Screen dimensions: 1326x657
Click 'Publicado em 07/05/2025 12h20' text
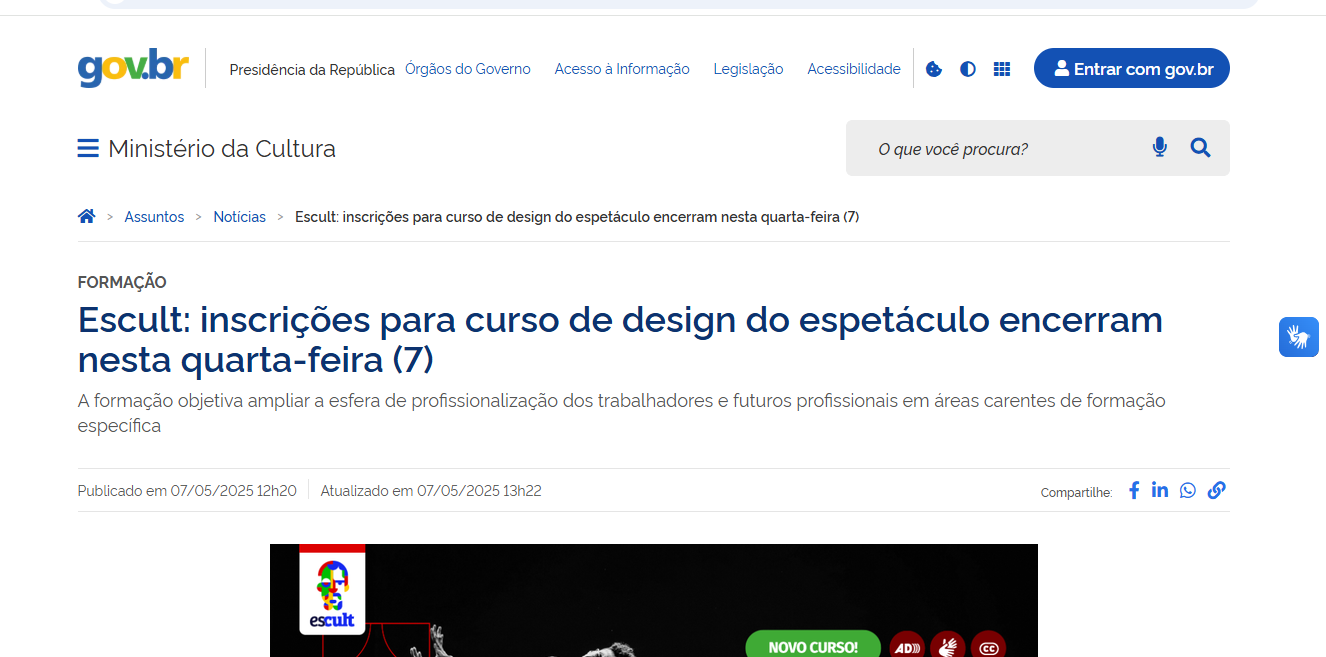187,491
